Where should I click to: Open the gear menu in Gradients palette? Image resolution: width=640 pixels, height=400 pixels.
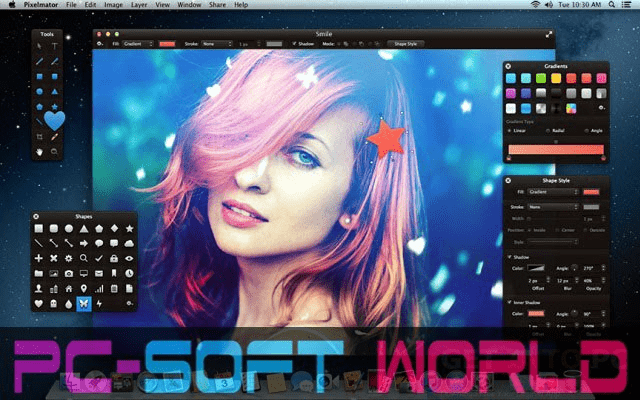[601, 108]
